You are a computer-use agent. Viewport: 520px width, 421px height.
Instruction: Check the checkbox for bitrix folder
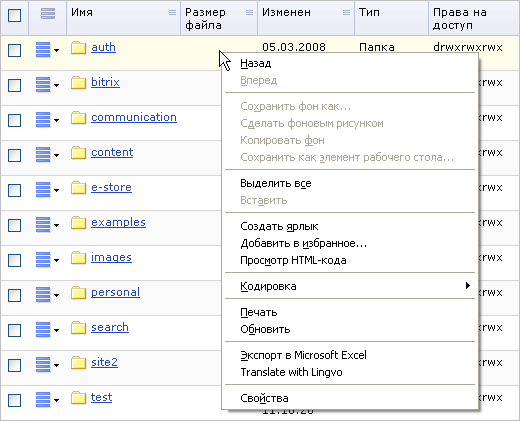[x=15, y=85]
